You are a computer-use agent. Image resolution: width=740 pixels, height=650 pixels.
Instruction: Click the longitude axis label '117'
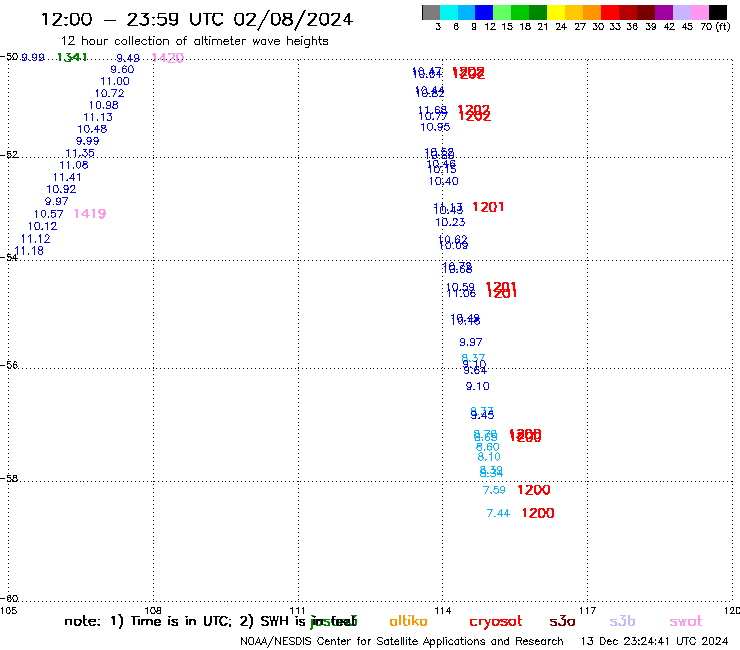(588, 610)
